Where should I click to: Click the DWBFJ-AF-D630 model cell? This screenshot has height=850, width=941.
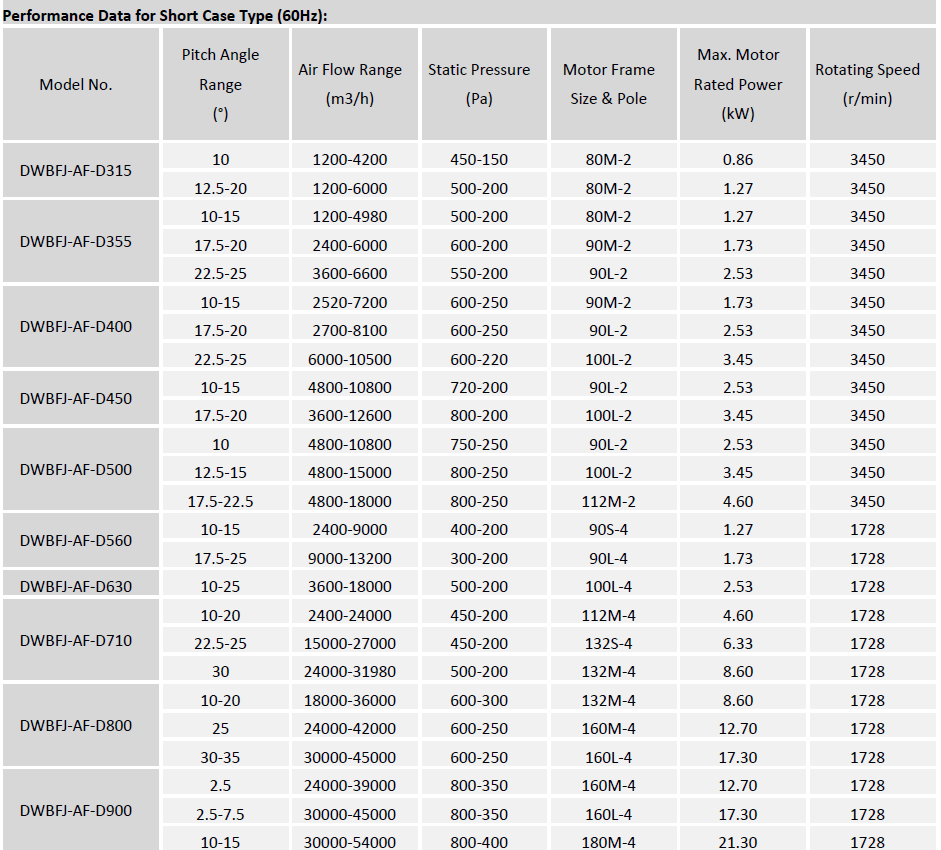pos(76,586)
